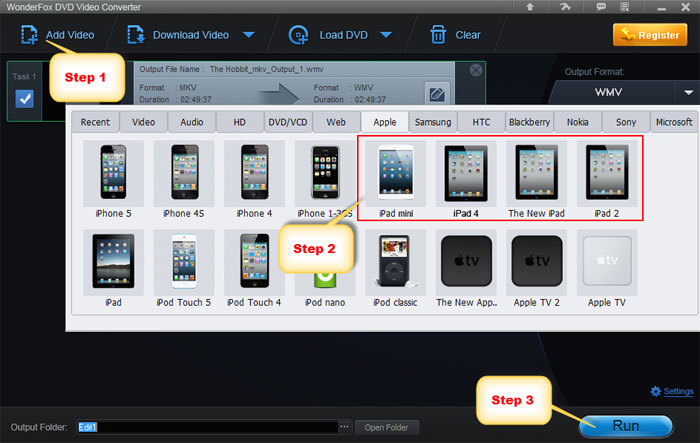Choose the iPhone 5 device icon
Image resolution: width=700 pixels, height=443 pixels.
(113, 173)
